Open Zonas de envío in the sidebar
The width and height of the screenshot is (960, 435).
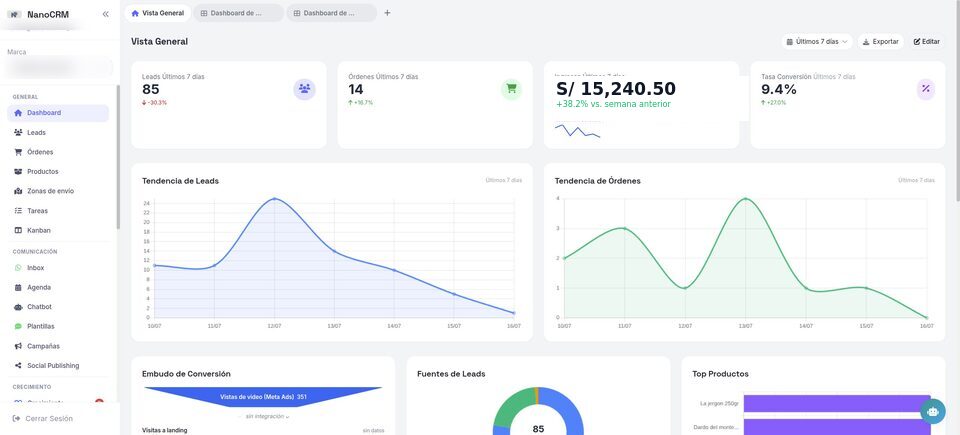pyautogui.click(x=58, y=191)
